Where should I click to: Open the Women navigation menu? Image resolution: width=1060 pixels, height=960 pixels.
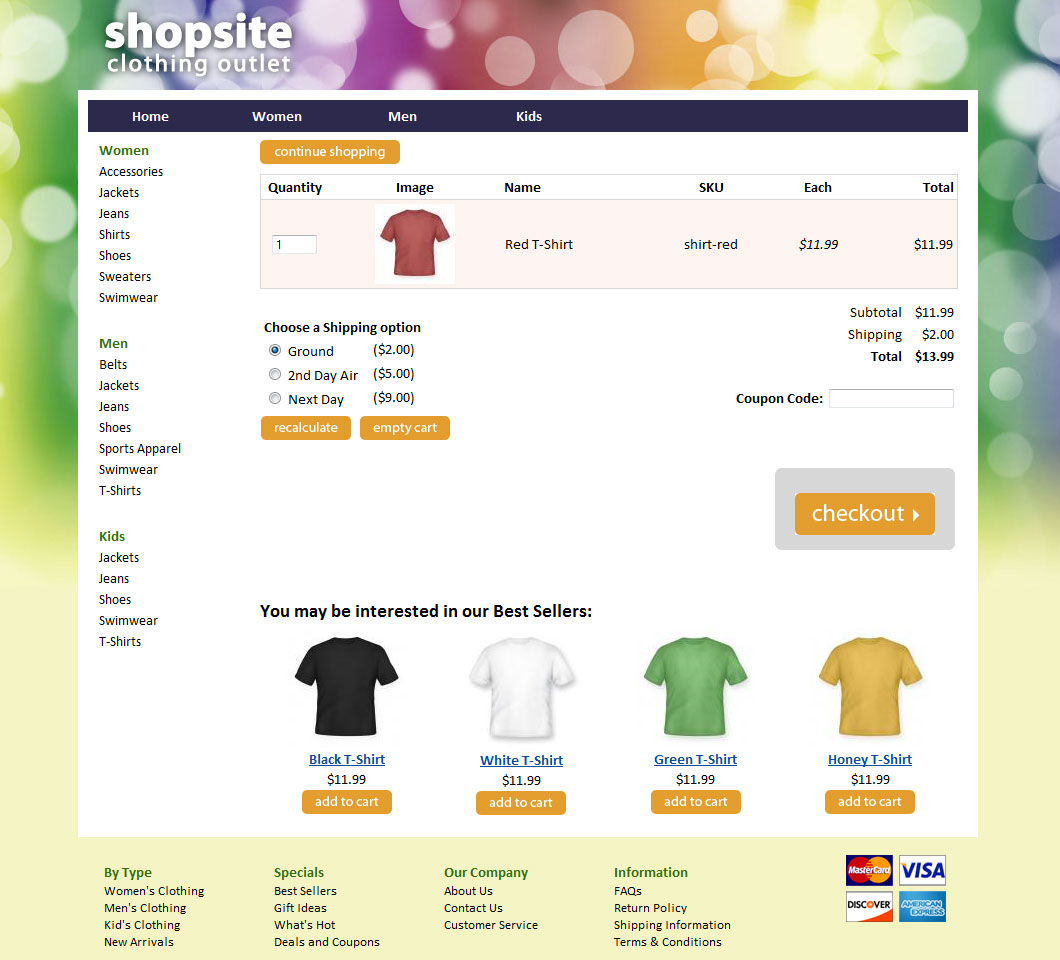[x=277, y=116]
